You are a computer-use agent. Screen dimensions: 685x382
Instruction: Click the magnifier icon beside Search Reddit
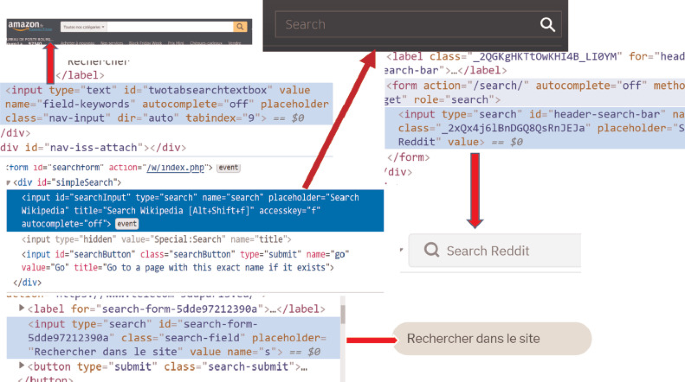pos(431,250)
